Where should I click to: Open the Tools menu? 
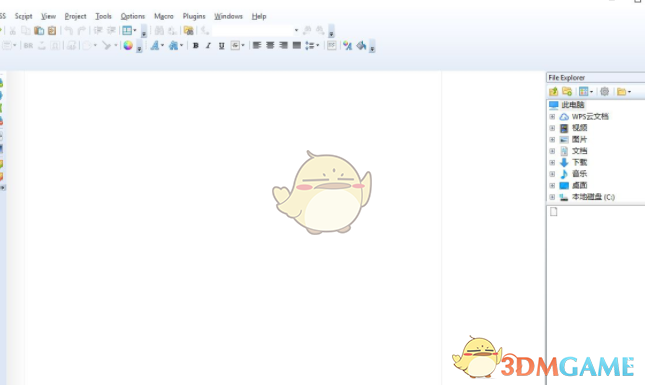point(103,16)
